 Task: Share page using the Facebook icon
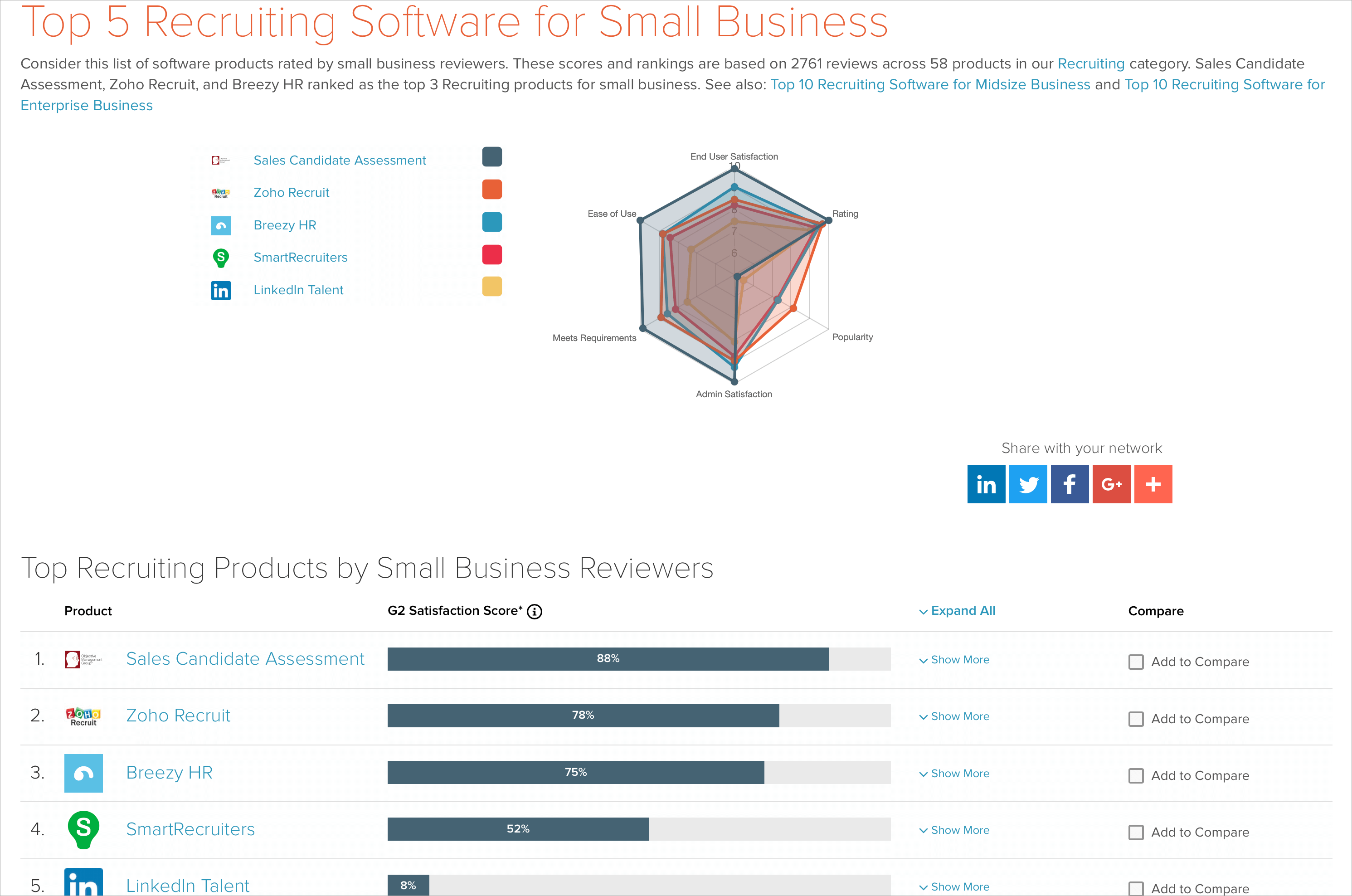pyautogui.click(x=1069, y=484)
